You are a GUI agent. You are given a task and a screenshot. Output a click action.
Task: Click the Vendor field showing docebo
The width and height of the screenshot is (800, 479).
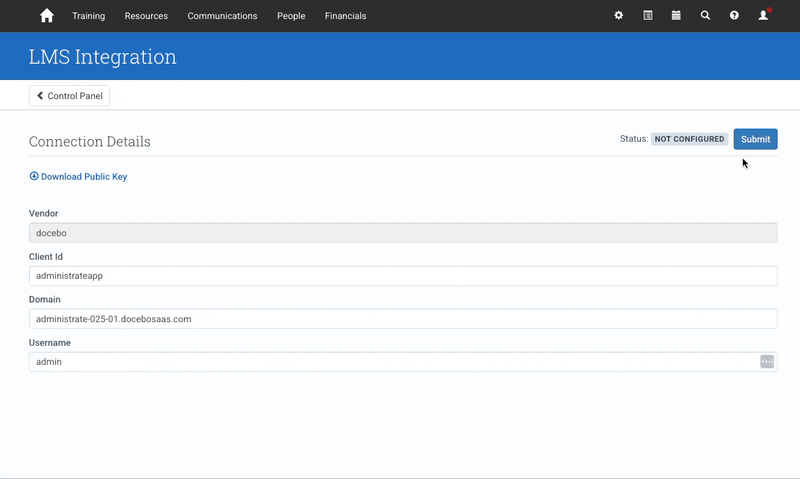tap(403, 233)
